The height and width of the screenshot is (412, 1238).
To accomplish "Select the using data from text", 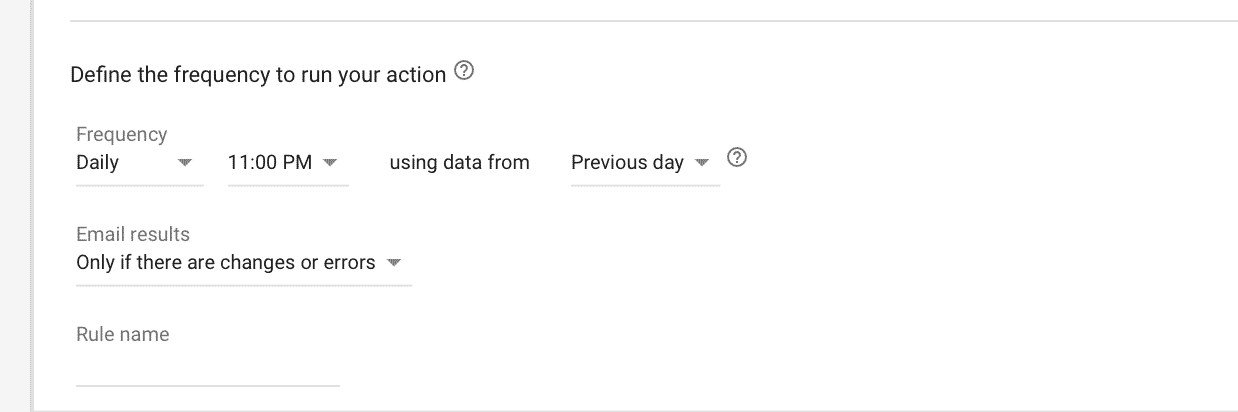I will (460, 163).
